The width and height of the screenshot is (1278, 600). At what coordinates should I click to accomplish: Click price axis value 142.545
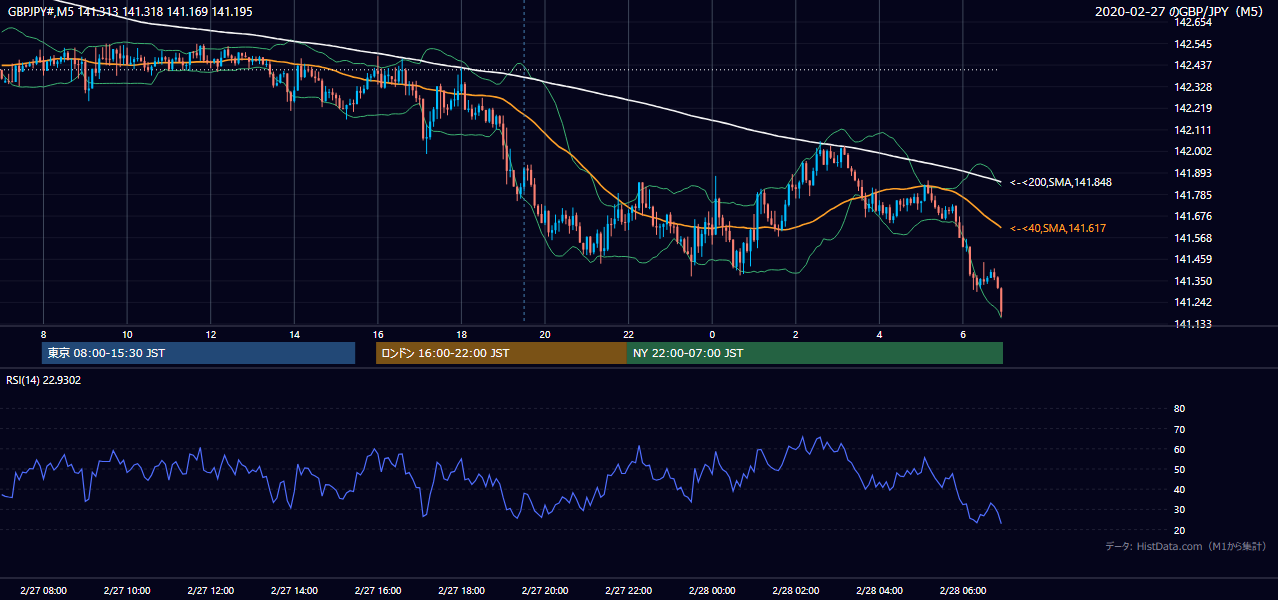[x=1192, y=44]
